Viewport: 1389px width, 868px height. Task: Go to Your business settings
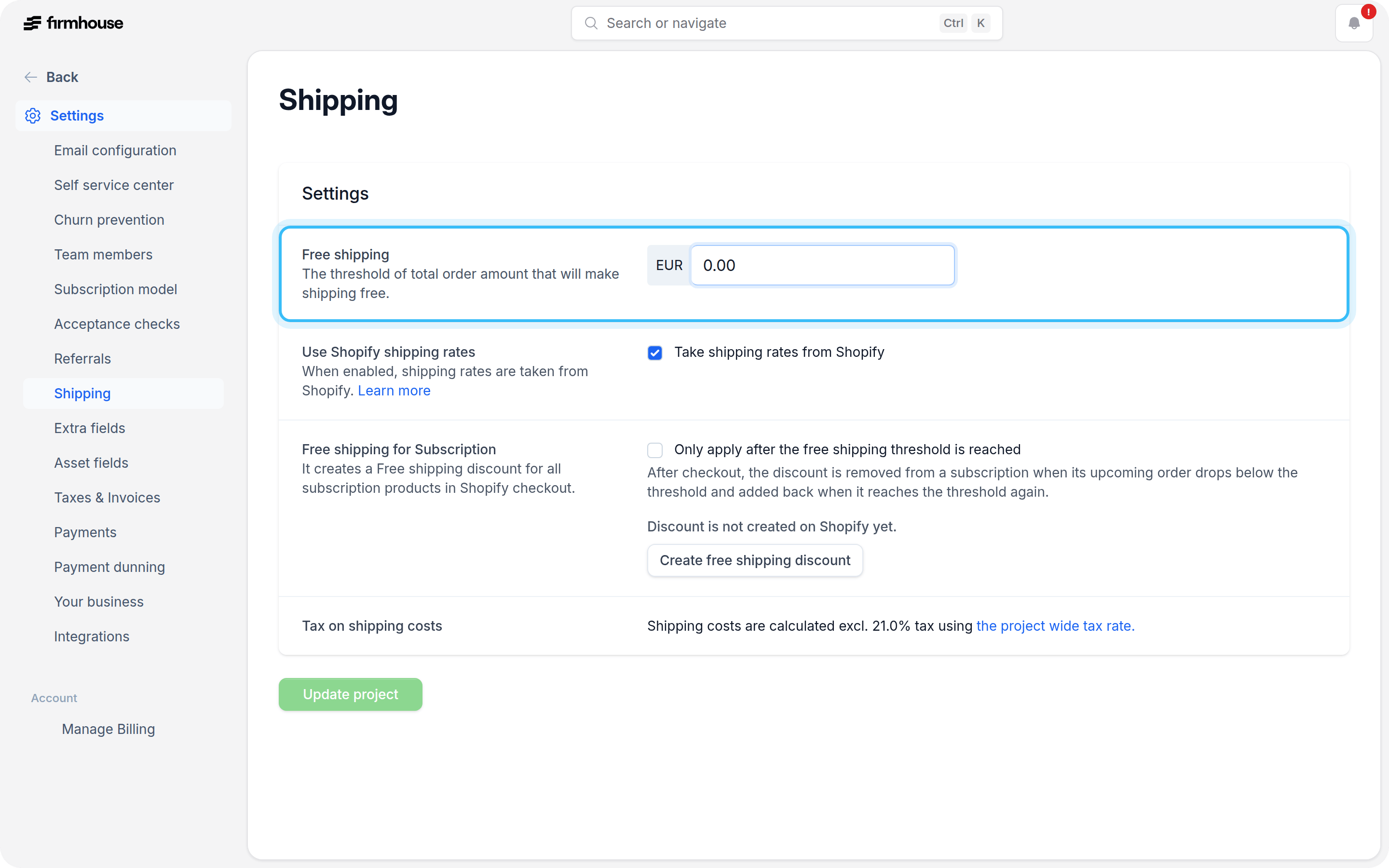(x=99, y=602)
